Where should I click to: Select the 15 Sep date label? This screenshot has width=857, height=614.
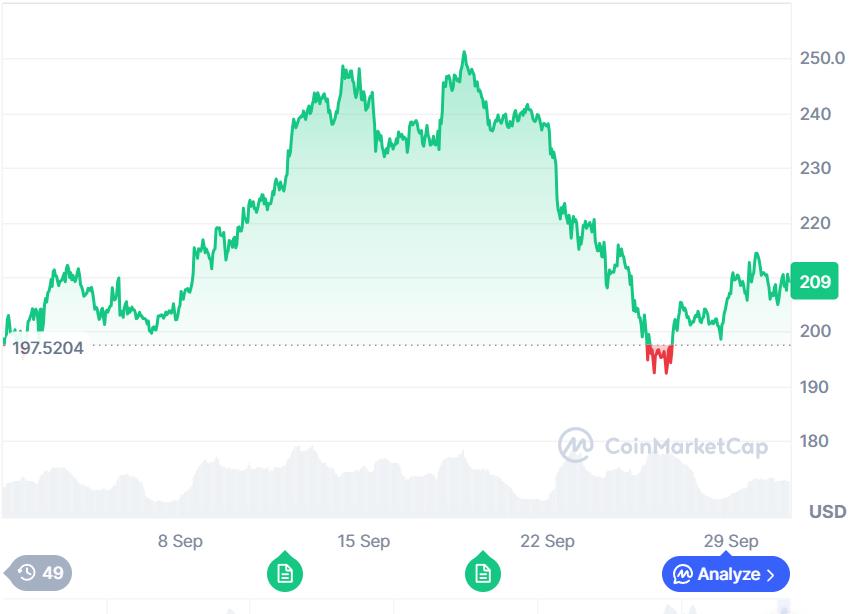(x=363, y=541)
